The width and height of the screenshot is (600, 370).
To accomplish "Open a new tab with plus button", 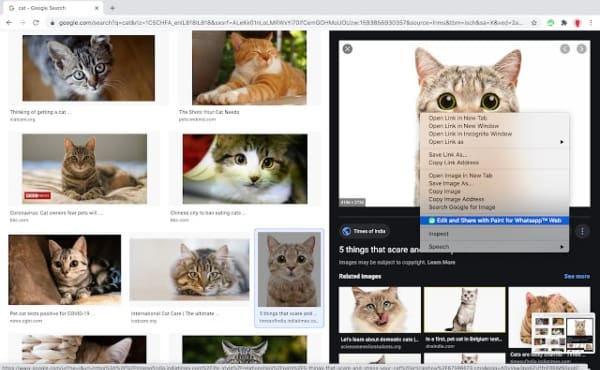I will [x=112, y=8].
